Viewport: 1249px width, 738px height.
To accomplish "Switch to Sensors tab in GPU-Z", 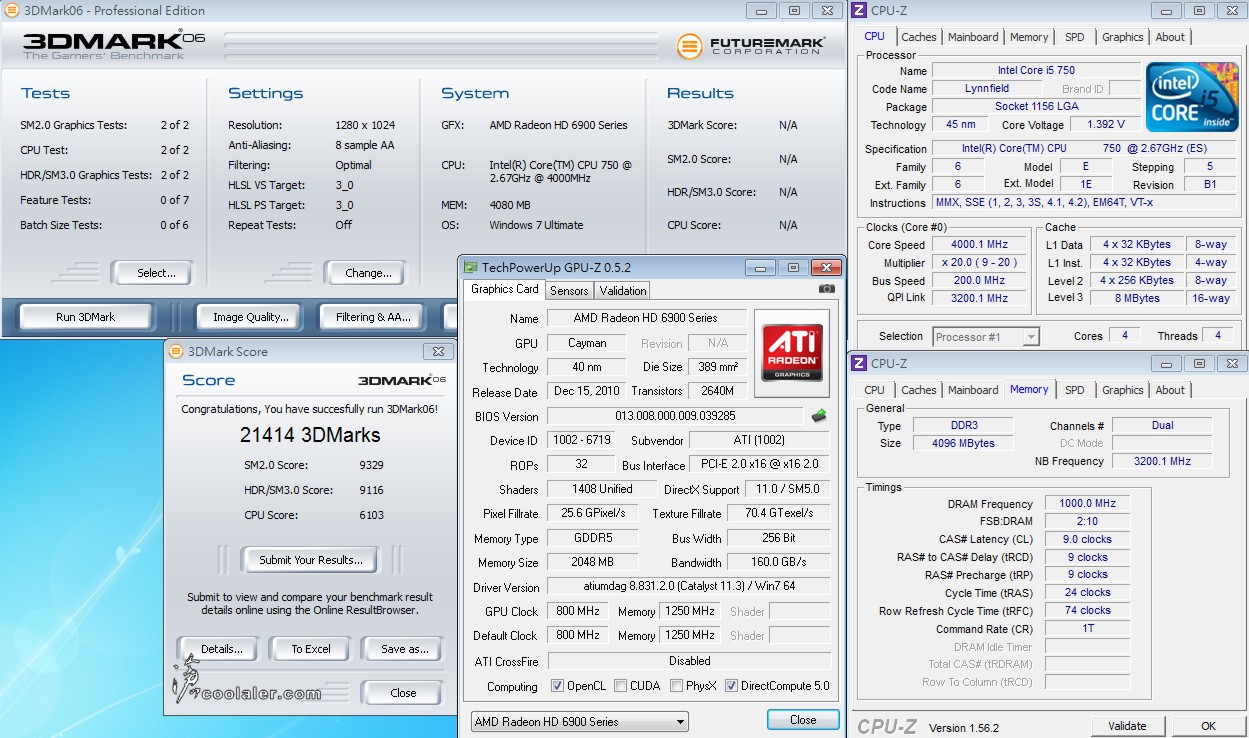I will [x=569, y=290].
